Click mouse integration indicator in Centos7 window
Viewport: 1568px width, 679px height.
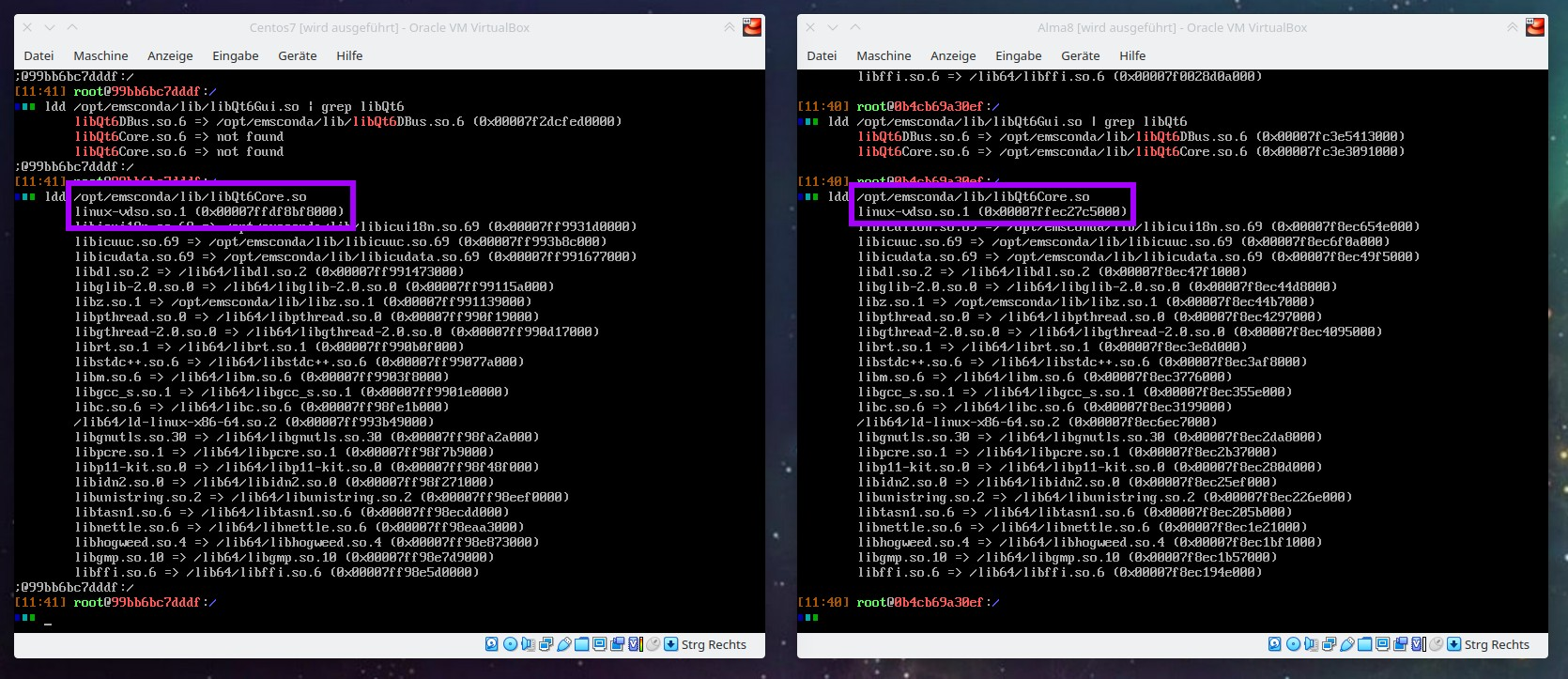[x=653, y=644]
